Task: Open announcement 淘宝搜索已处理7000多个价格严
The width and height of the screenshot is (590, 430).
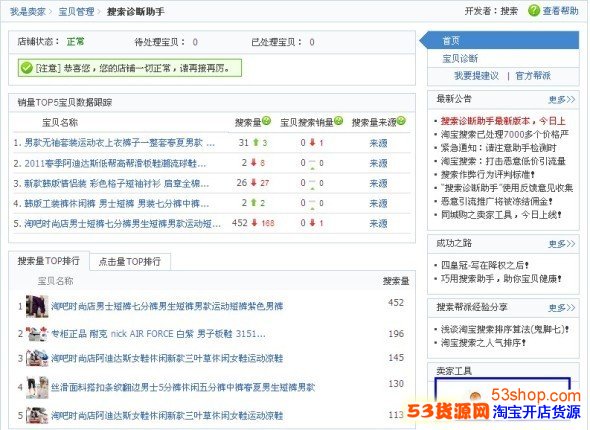Action: pos(505,134)
